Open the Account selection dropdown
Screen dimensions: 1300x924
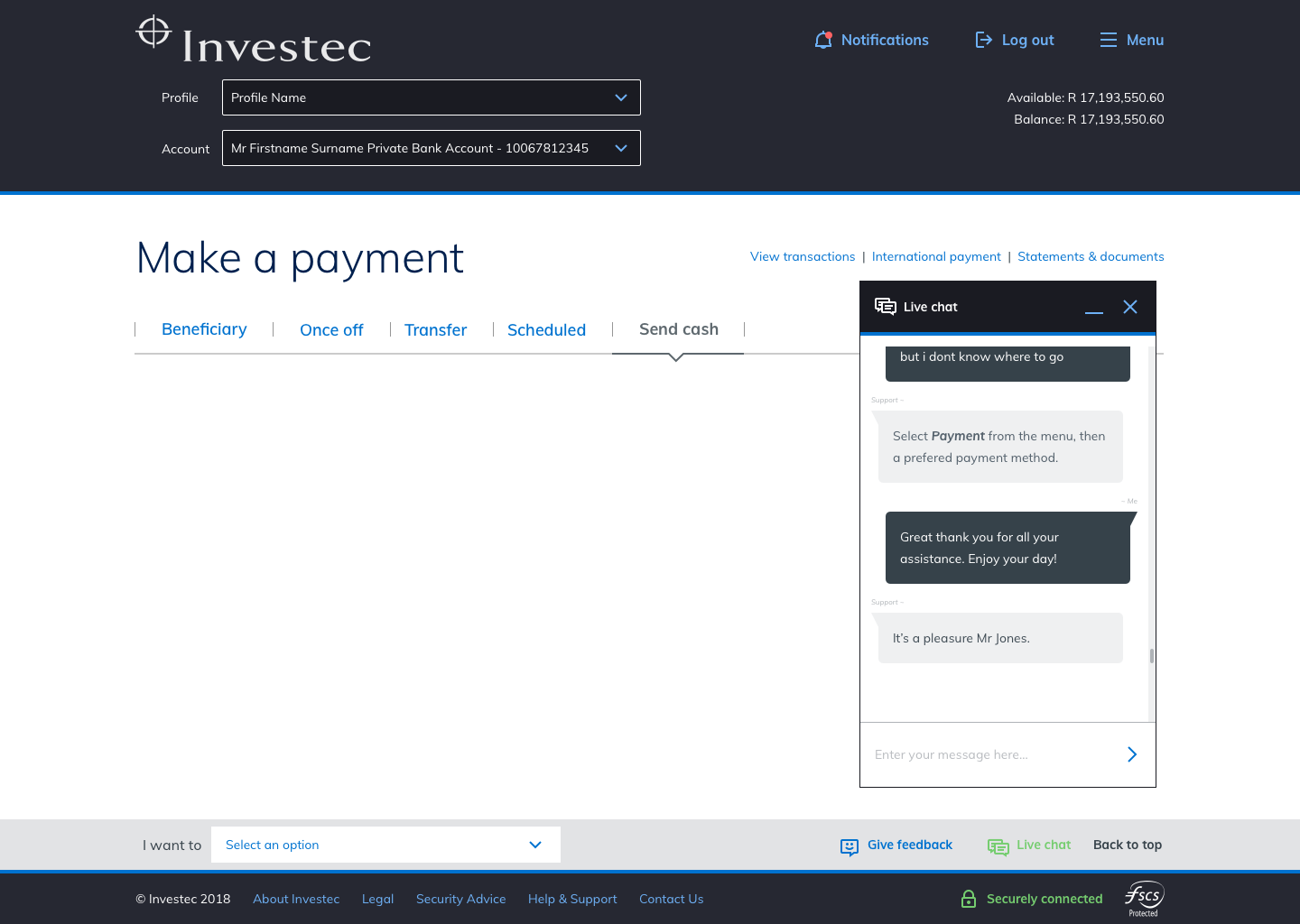click(432, 148)
